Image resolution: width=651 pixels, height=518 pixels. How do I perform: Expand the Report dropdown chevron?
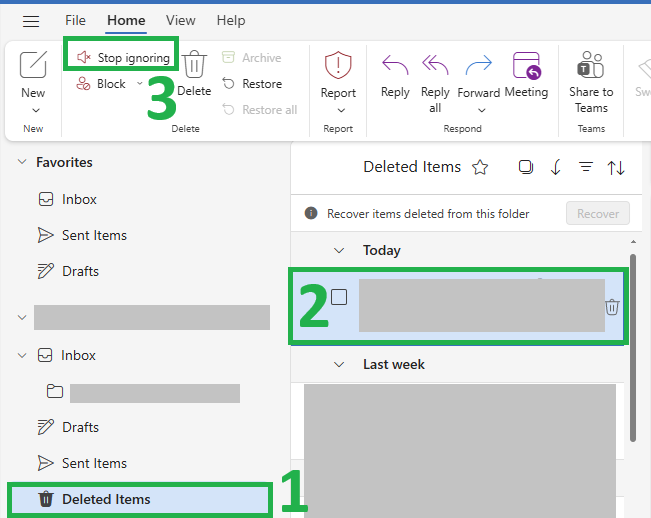(341, 110)
